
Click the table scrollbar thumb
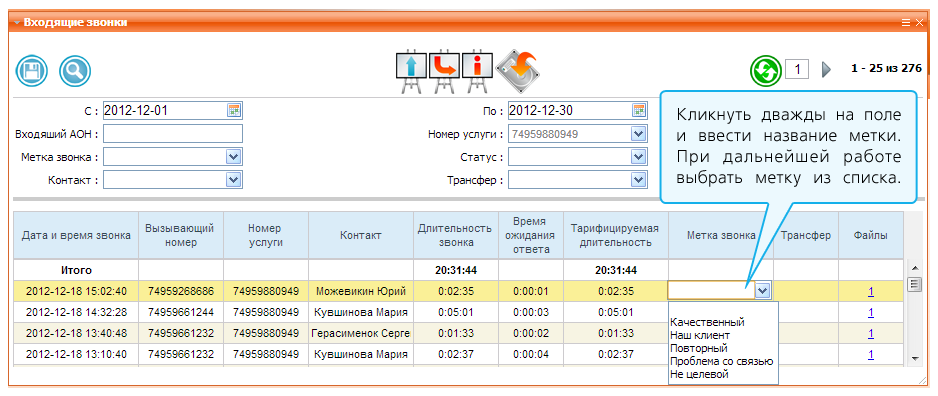(x=915, y=284)
